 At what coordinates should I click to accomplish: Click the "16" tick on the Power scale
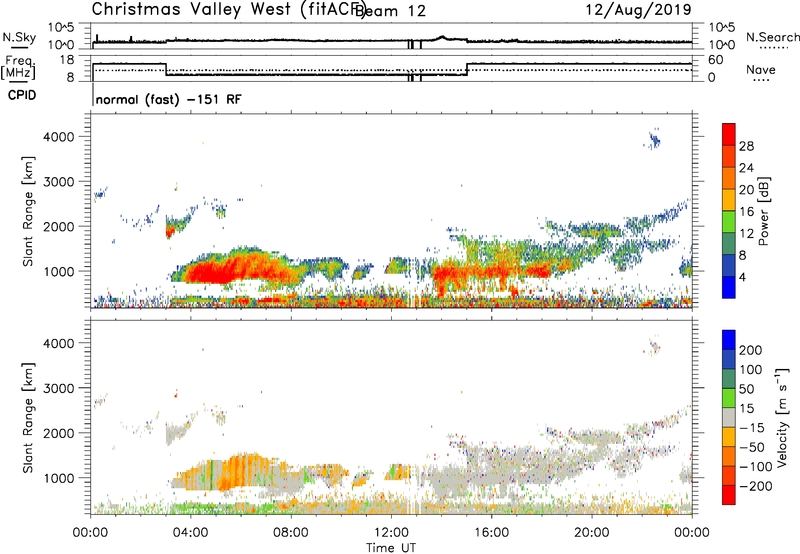746,212
